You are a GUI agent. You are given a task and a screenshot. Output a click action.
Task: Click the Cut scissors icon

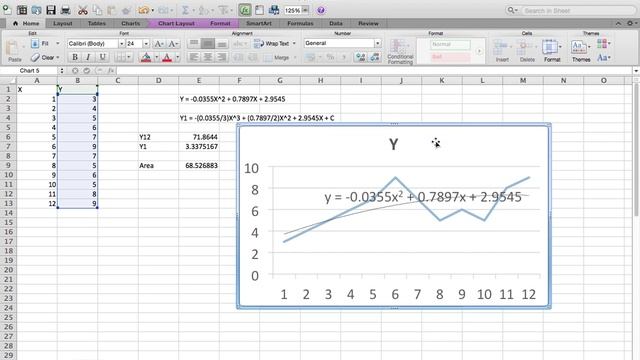coord(83,10)
